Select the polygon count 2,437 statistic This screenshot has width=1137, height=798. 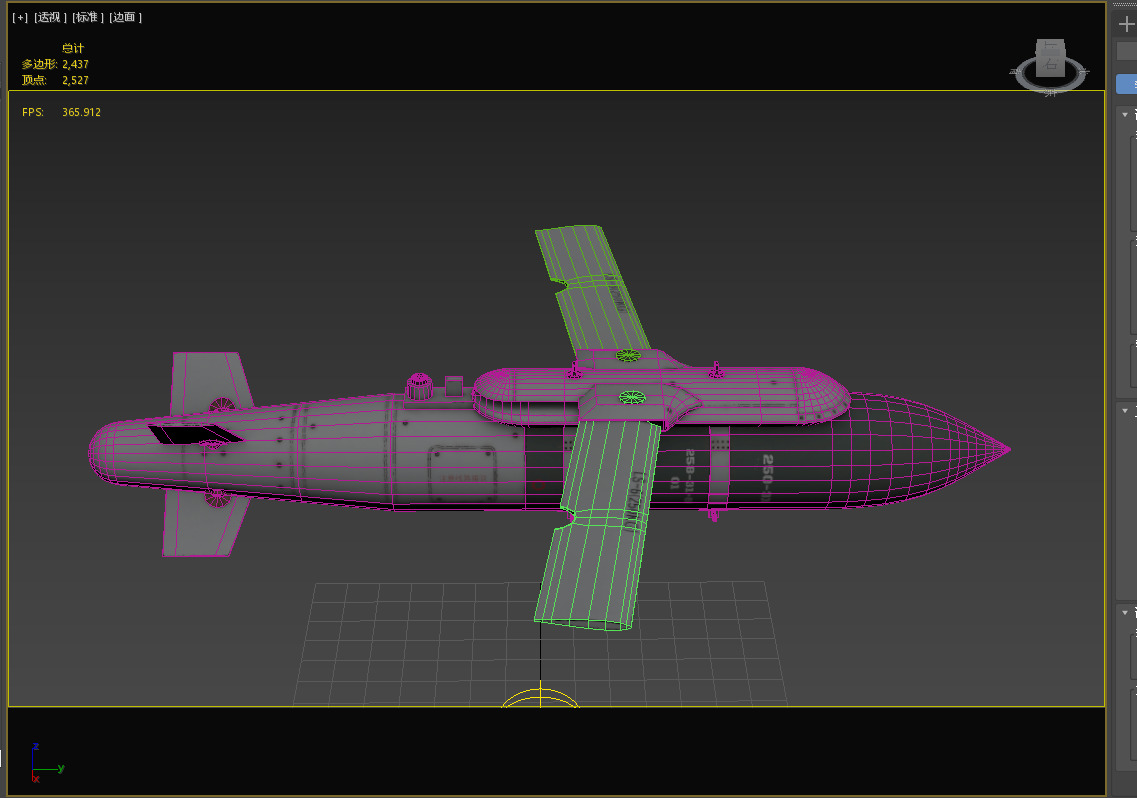coord(75,65)
